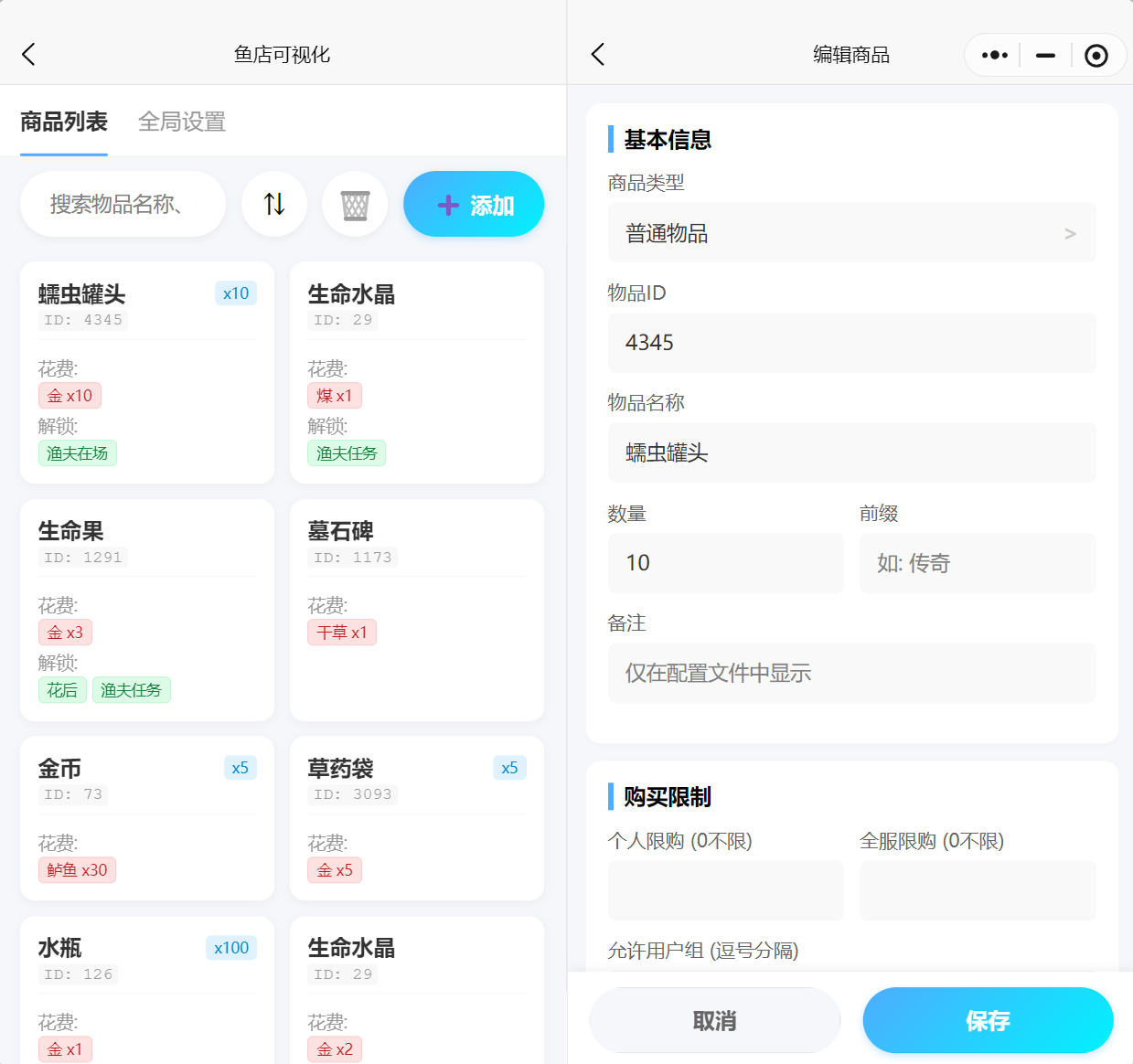Click the circular target close icon
The height and width of the screenshot is (1064, 1133).
tap(1096, 56)
